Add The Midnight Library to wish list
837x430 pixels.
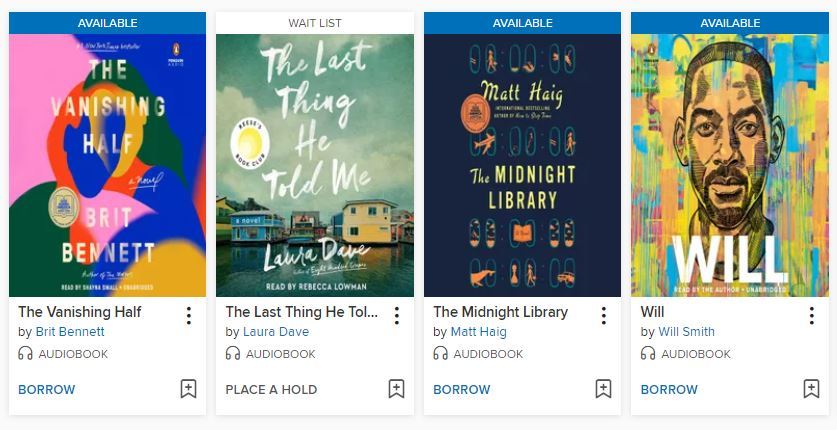click(x=603, y=389)
